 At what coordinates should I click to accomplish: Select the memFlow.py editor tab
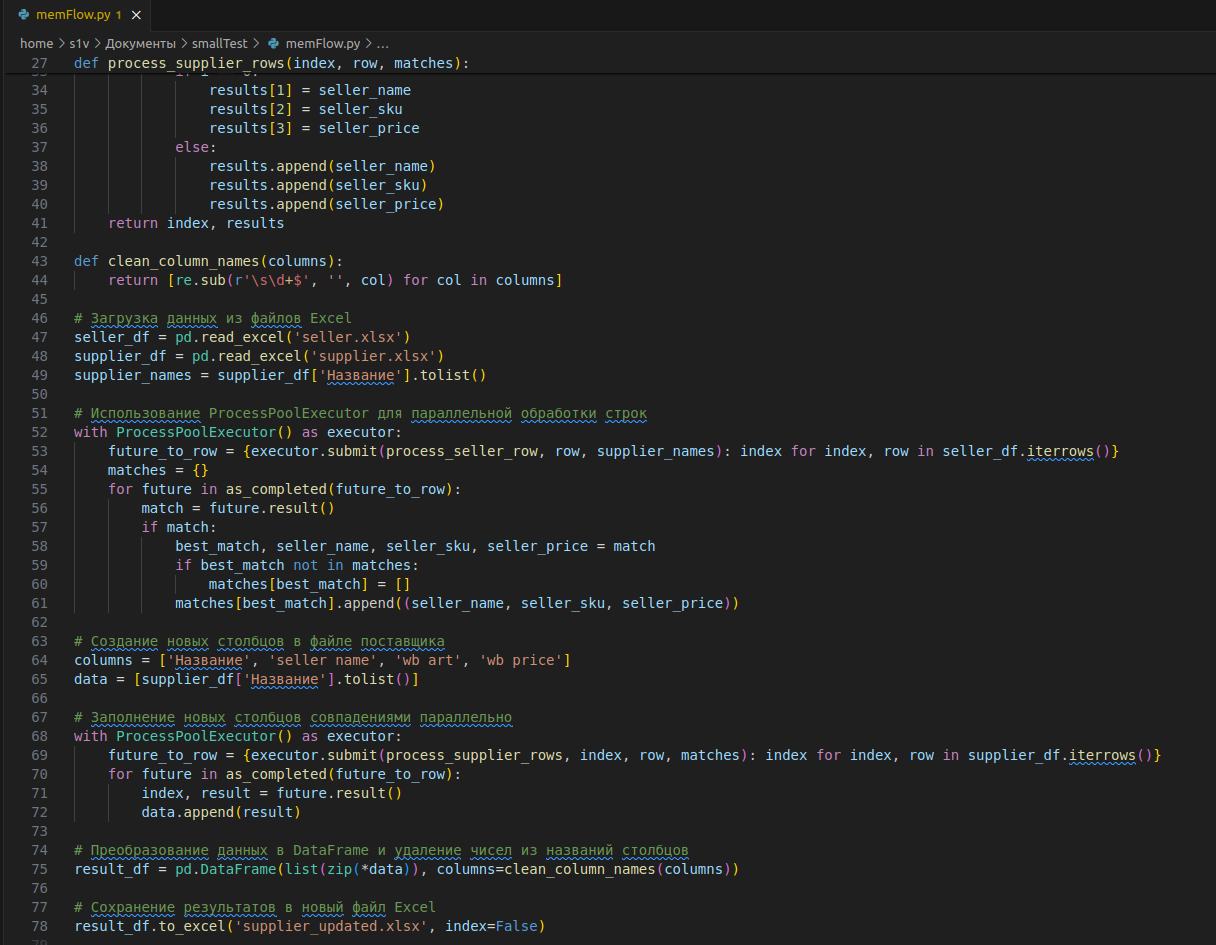tap(77, 15)
